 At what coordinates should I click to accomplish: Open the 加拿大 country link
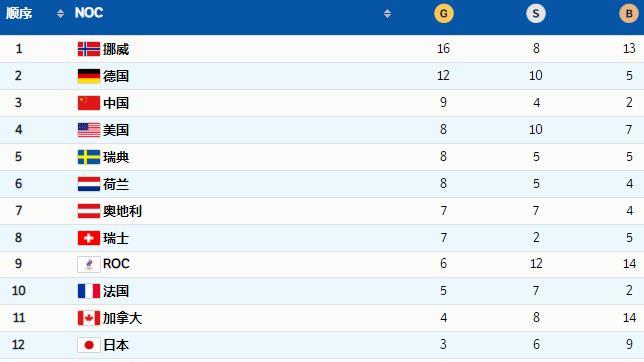coord(122,318)
